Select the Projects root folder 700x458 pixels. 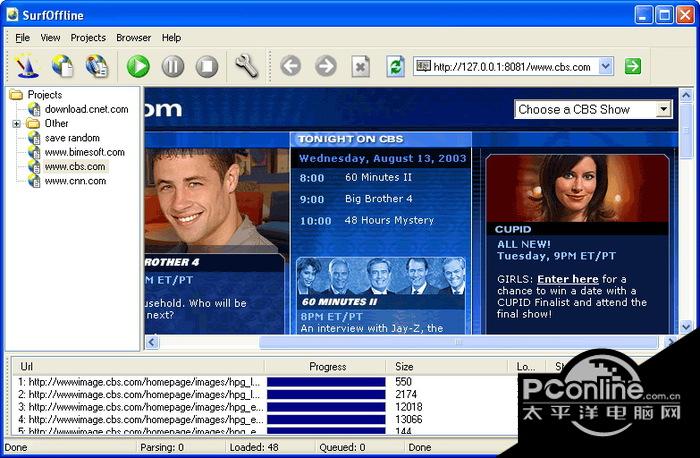pyautogui.click(x=45, y=95)
